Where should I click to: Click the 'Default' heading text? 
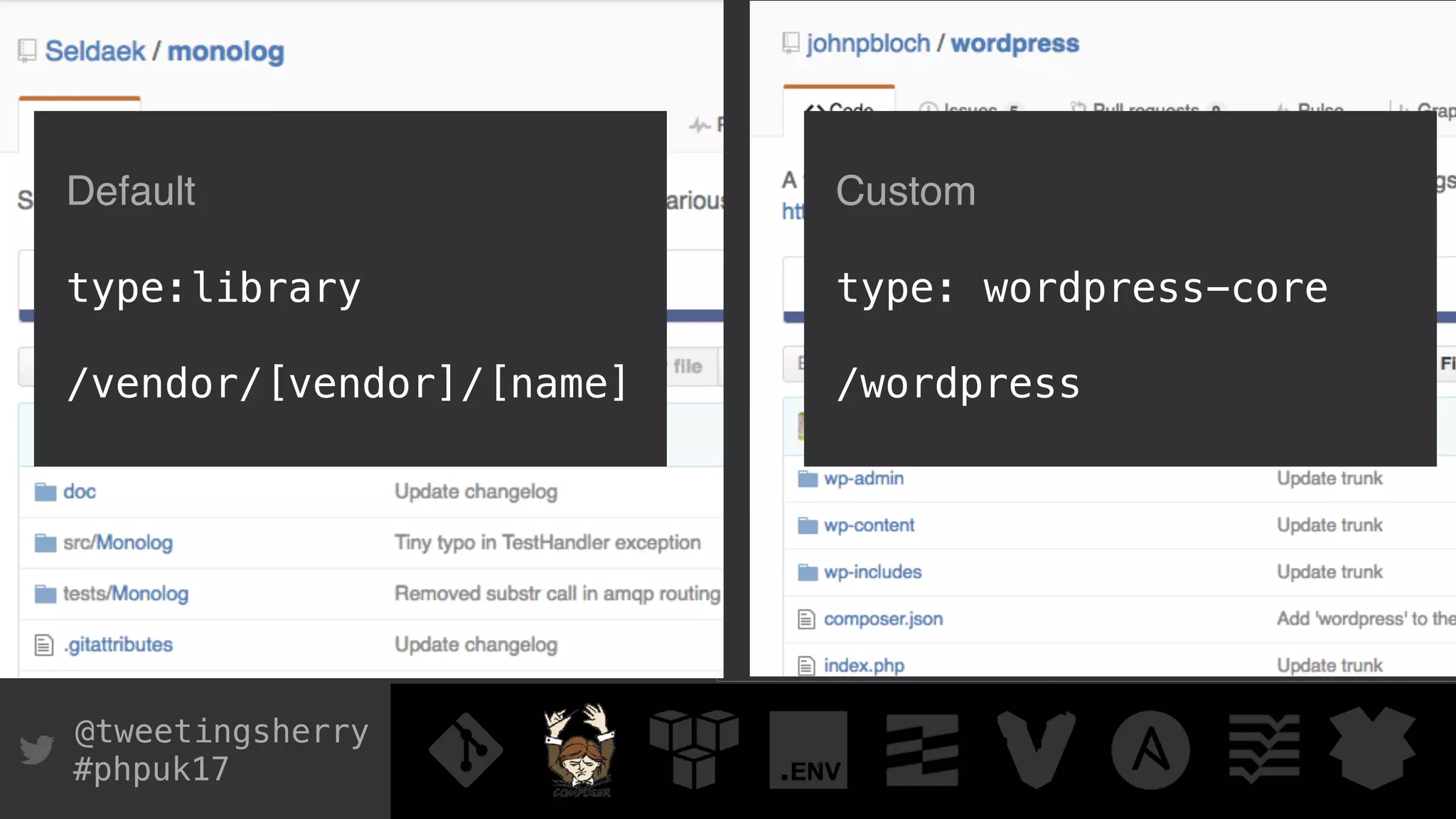click(131, 191)
